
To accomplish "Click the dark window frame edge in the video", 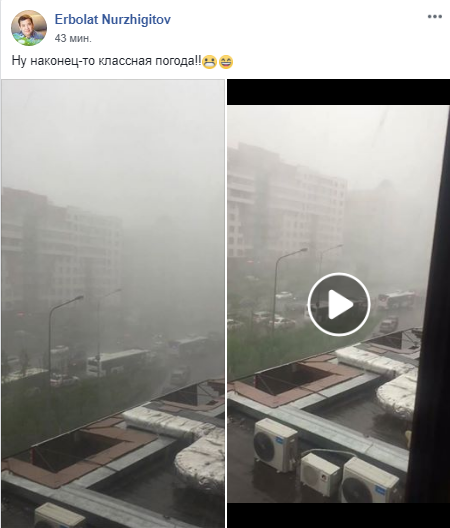I will click(429, 320).
